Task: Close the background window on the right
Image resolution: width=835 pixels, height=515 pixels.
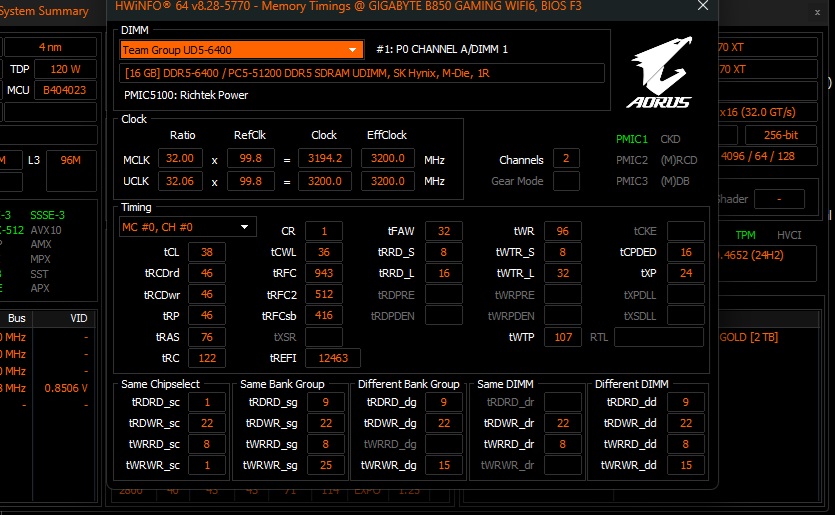Action: click(817, 12)
